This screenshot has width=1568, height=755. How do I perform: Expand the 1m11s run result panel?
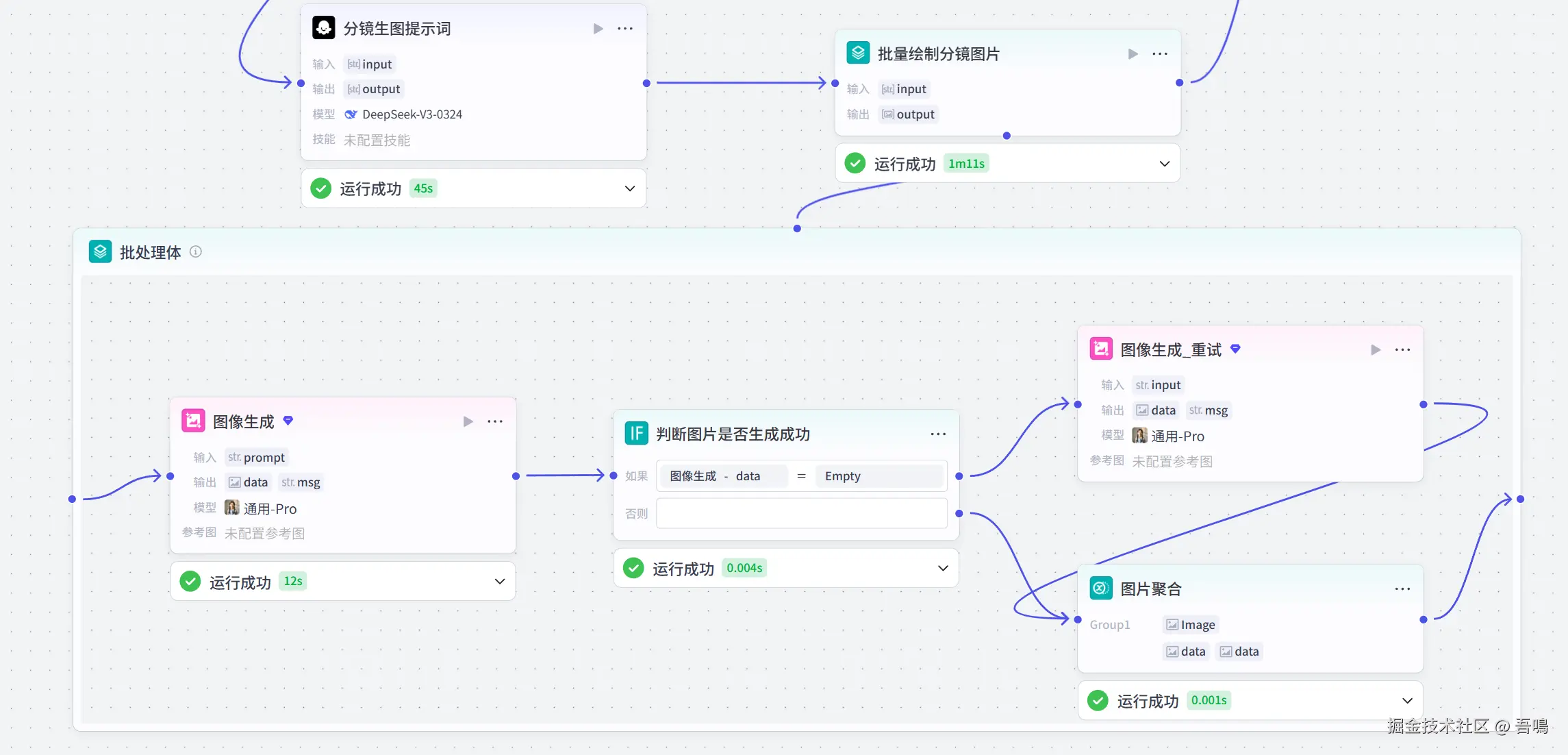click(1164, 164)
